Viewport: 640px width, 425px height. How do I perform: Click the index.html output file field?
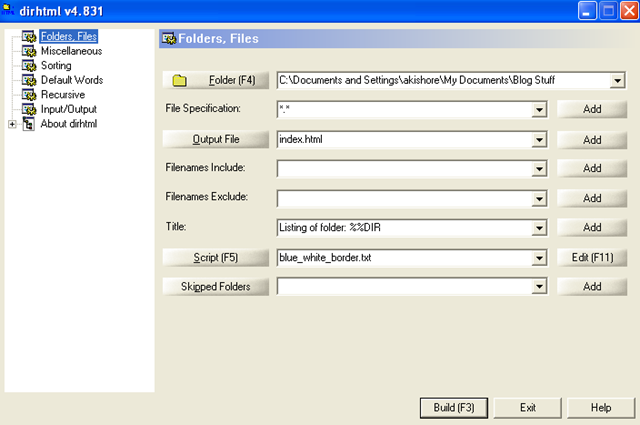(404, 140)
